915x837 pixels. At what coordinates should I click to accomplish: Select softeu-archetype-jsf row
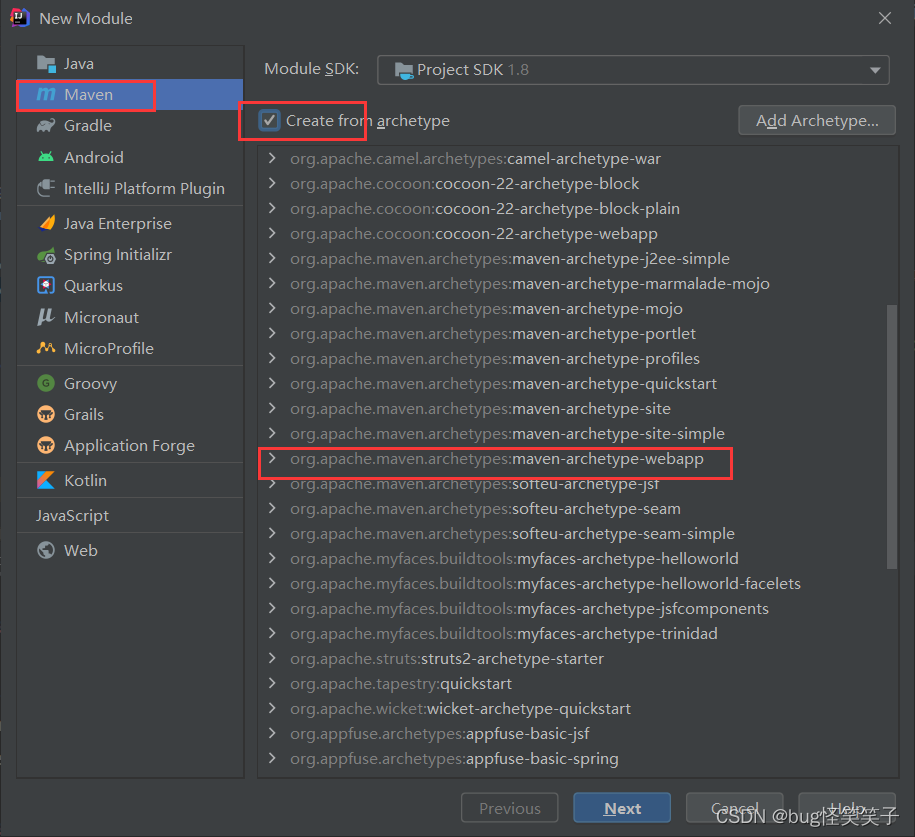(x=578, y=484)
